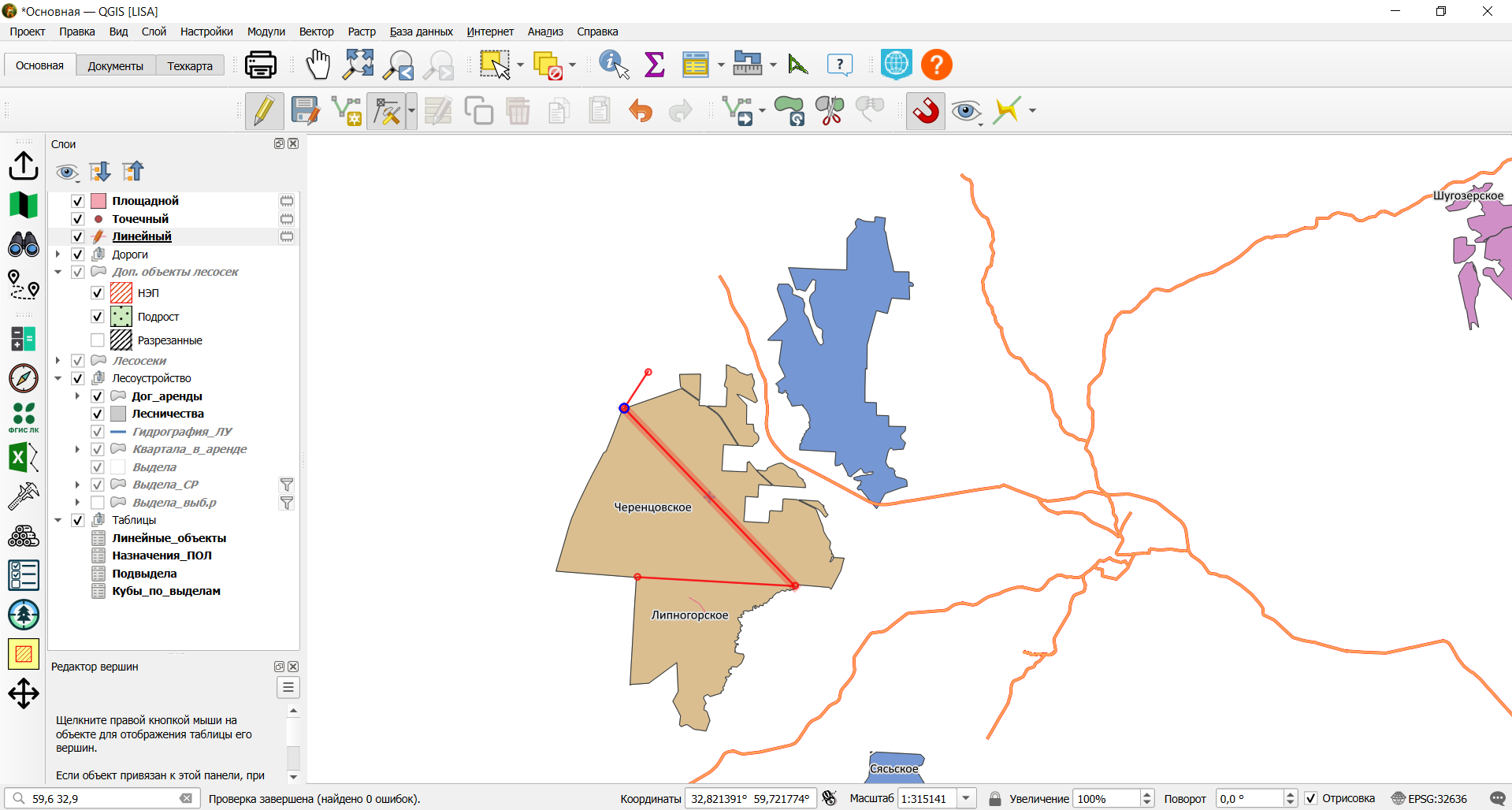1512x810 pixels.
Task: Activate the Identify features tool
Action: click(615, 65)
